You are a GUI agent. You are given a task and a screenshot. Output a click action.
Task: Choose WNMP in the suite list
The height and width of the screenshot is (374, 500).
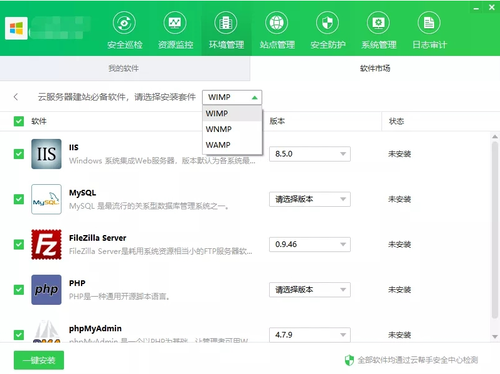click(x=232, y=129)
